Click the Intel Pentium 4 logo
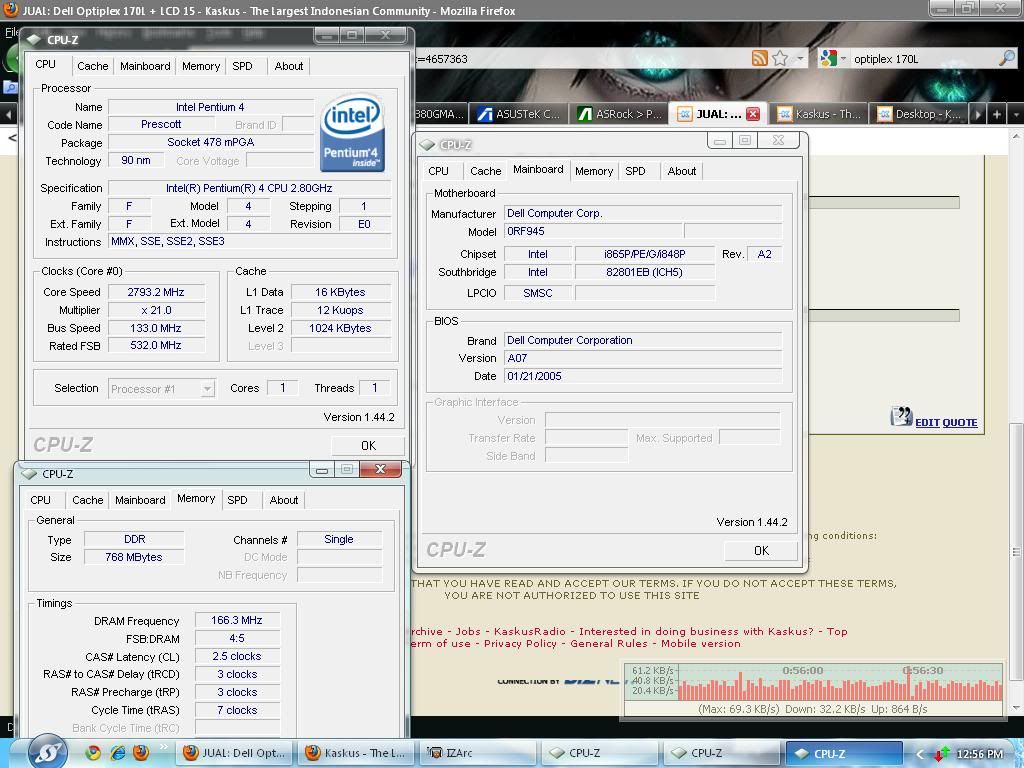Screen dimensions: 1024x768 tap(353, 133)
